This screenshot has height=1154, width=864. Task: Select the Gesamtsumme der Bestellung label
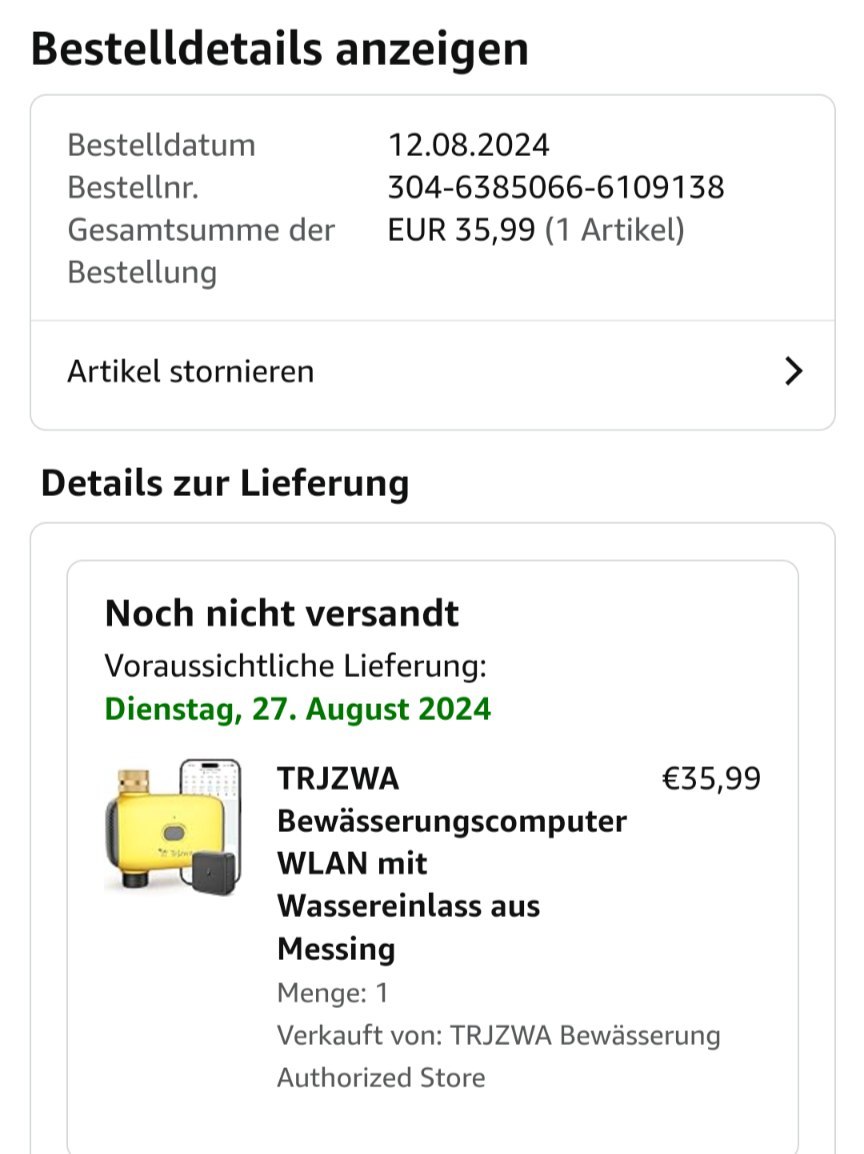pyautogui.click(x=201, y=251)
